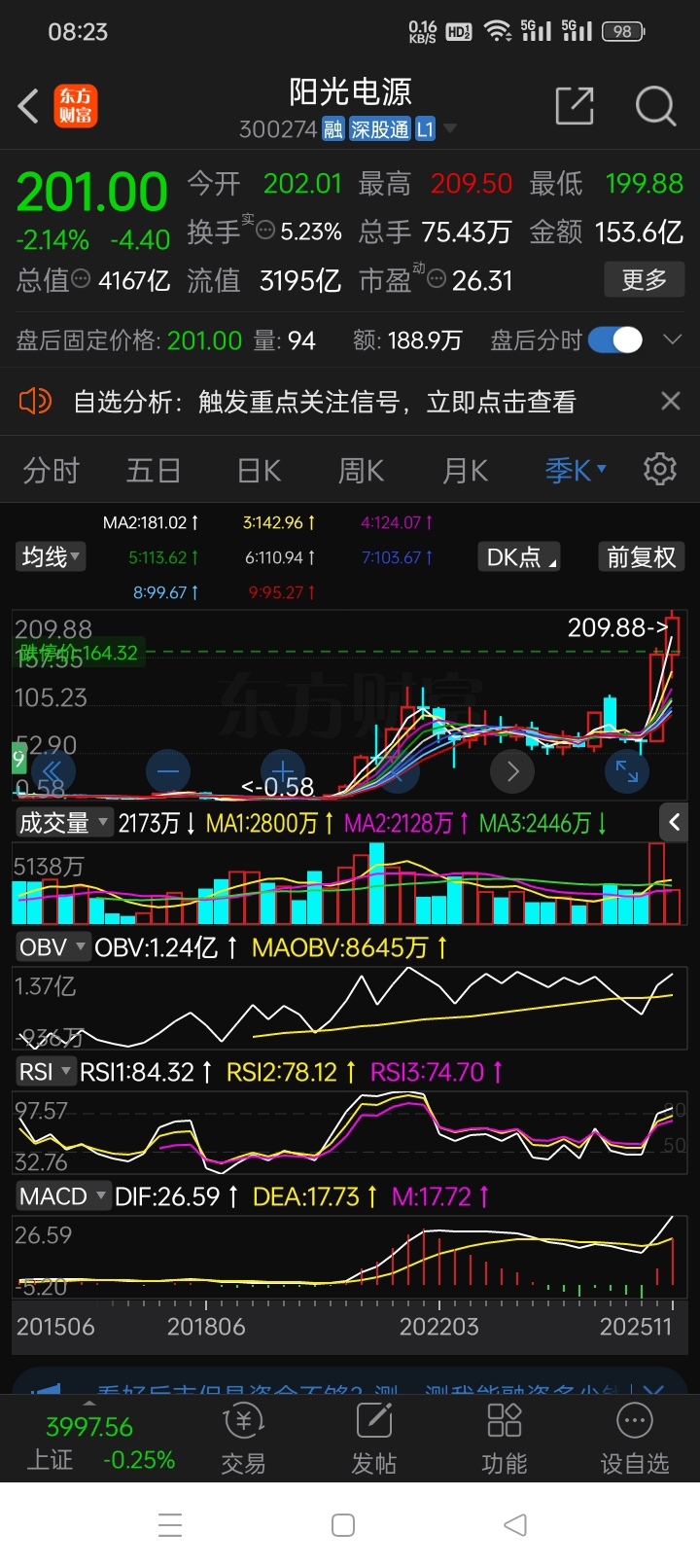Screen dimensions: 700x1568
Task: Tap the 201.00 current price
Action: pos(92,192)
